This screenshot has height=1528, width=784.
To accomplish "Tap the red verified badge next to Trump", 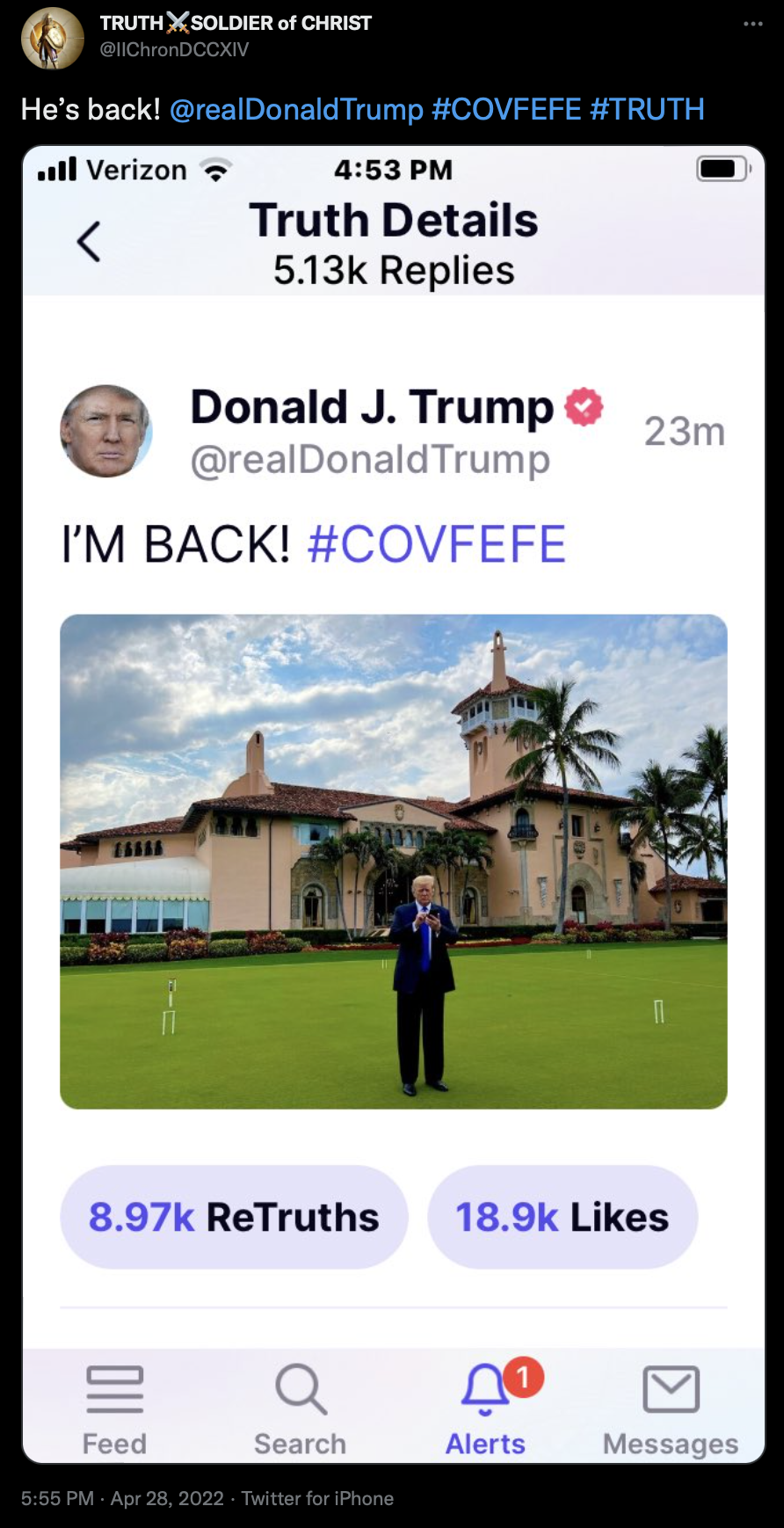I will coord(584,407).
